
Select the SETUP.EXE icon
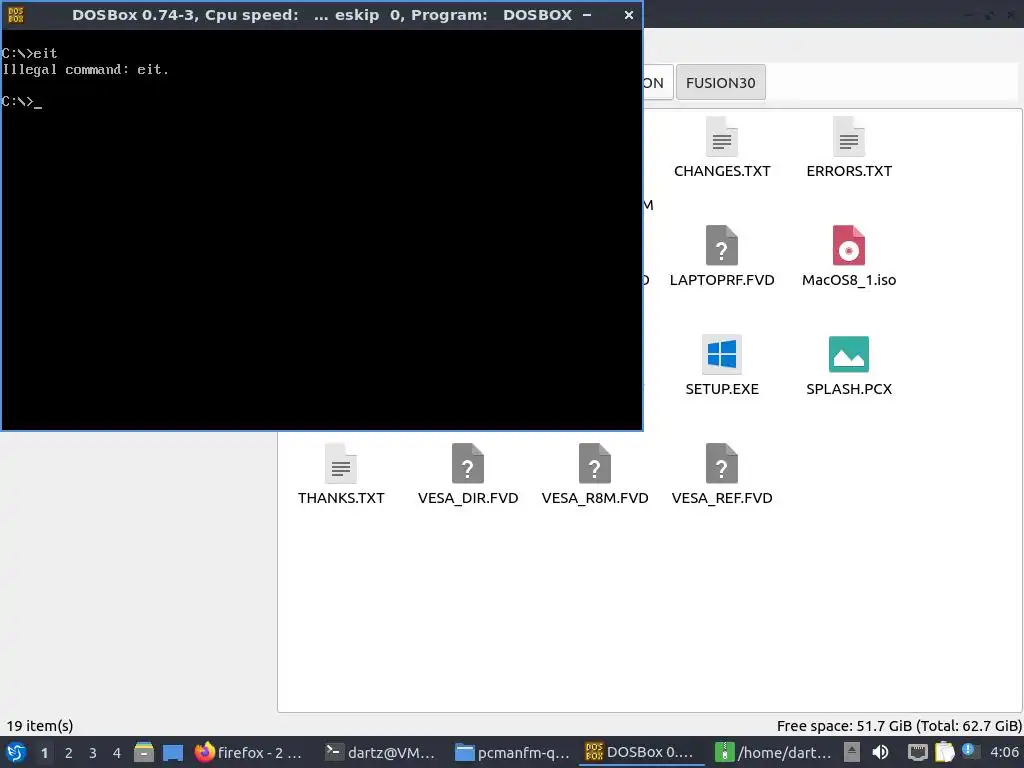[722, 355]
